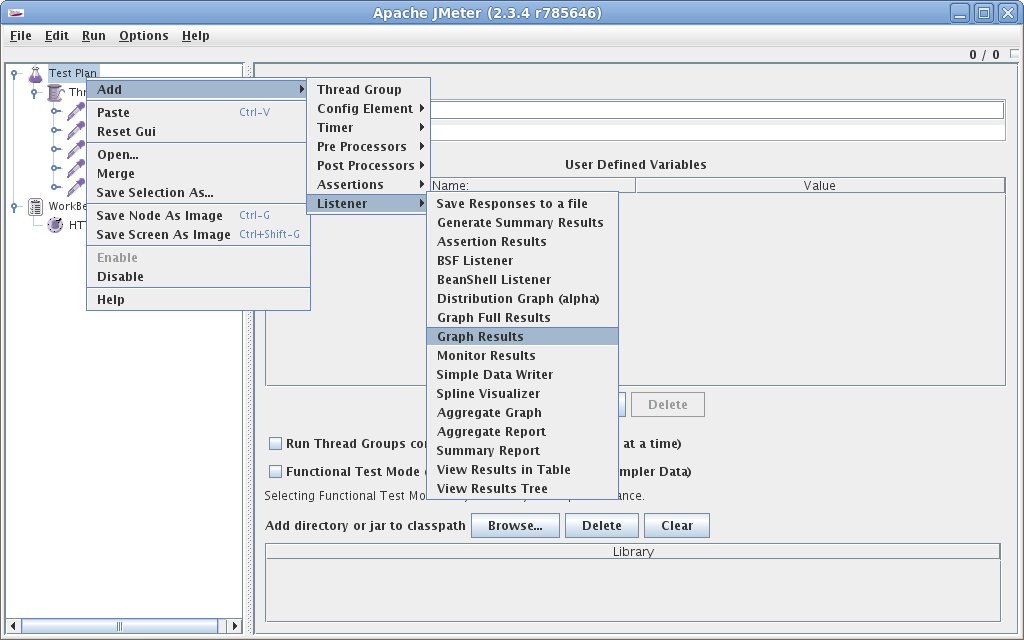Click the JMeter feather icon in the title bar

pyautogui.click(x=16, y=13)
